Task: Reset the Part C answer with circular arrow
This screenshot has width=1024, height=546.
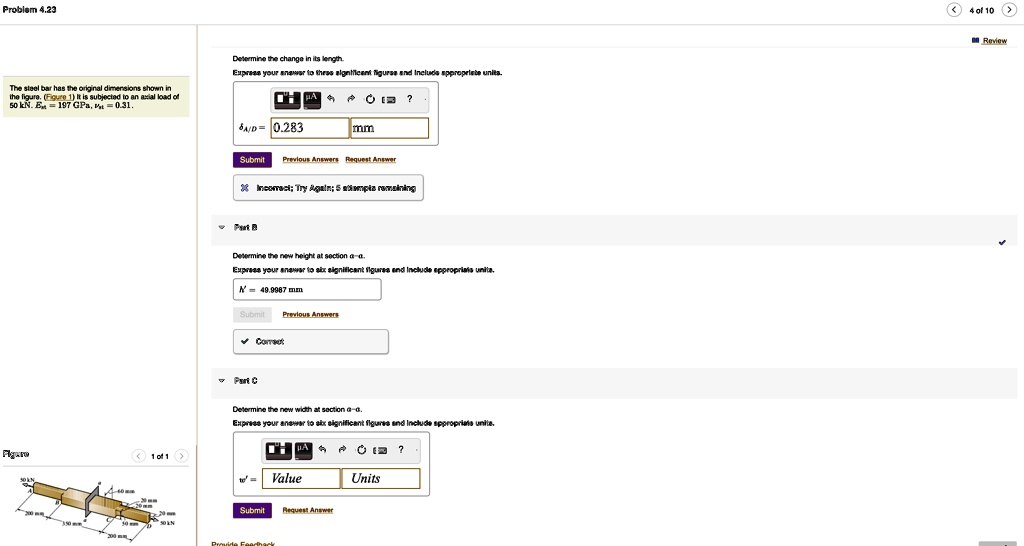Action: pos(361,449)
